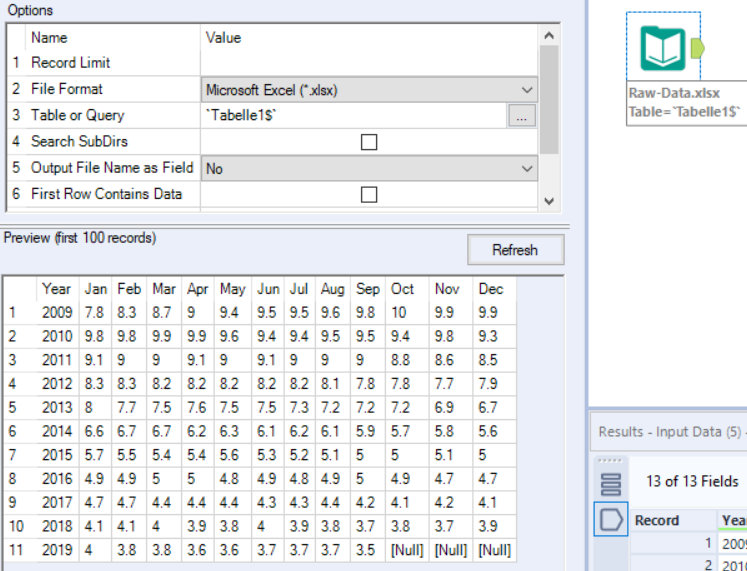Click the Record Limit value field
This screenshot has height=571, width=747.
pos(369,63)
